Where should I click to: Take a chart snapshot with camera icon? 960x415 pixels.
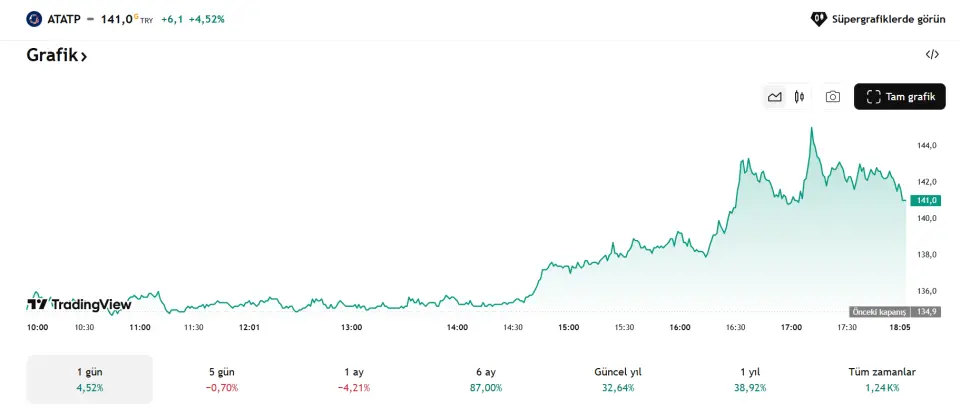832,97
